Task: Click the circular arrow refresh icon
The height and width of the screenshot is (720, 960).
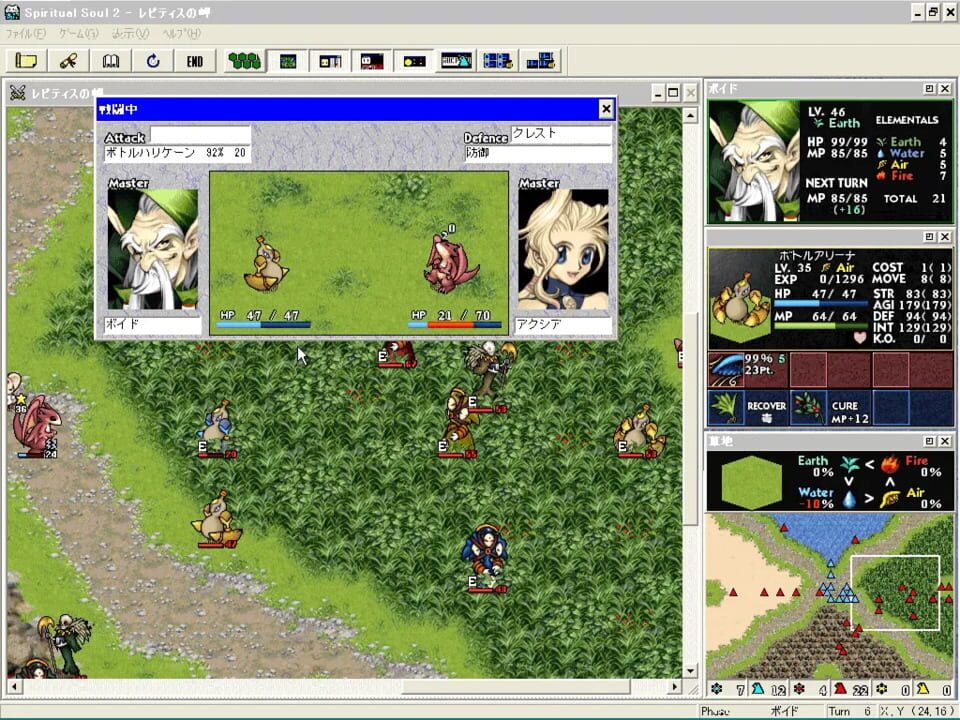Action: [x=153, y=61]
